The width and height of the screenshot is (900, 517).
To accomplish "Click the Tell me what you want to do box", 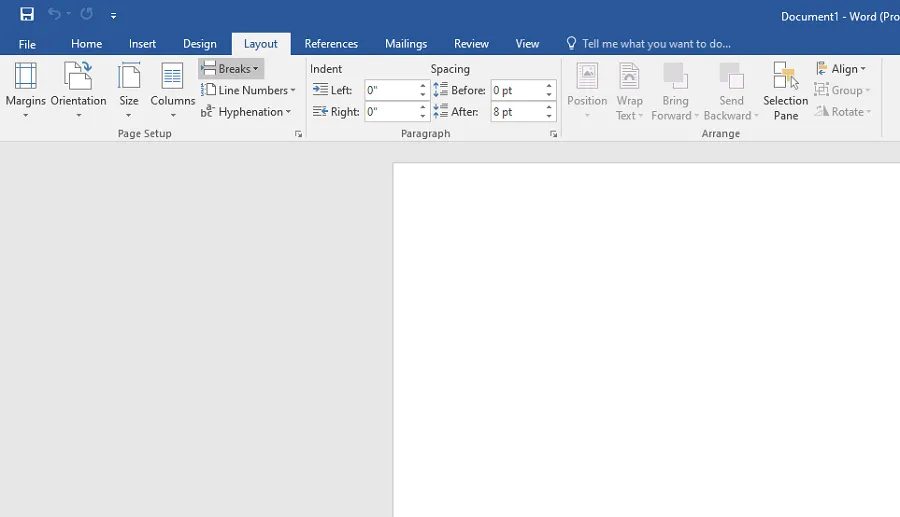I will pyautogui.click(x=649, y=44).
